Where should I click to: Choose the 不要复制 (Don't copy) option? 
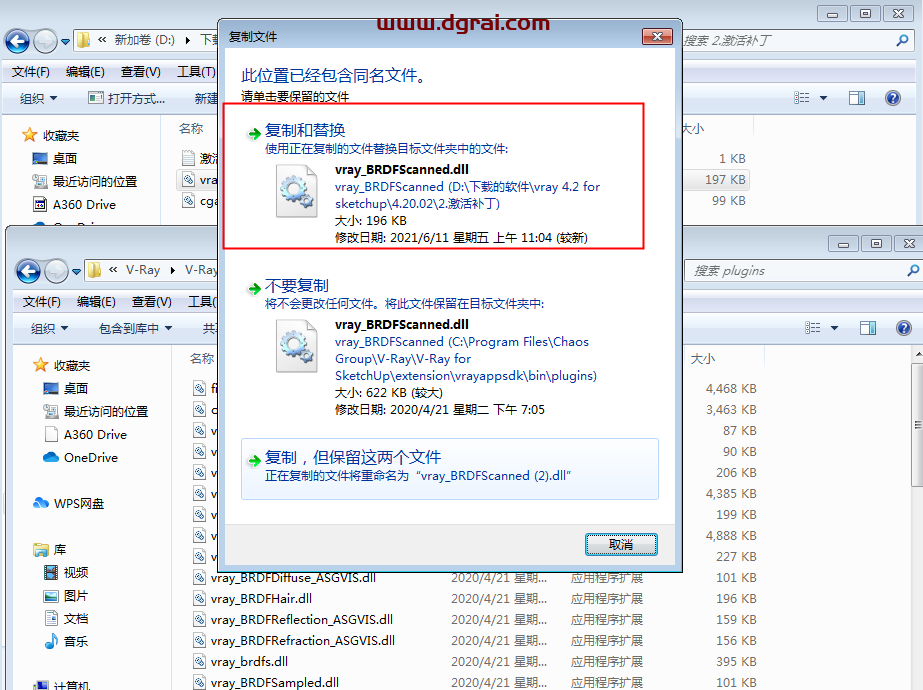[296, 287]
